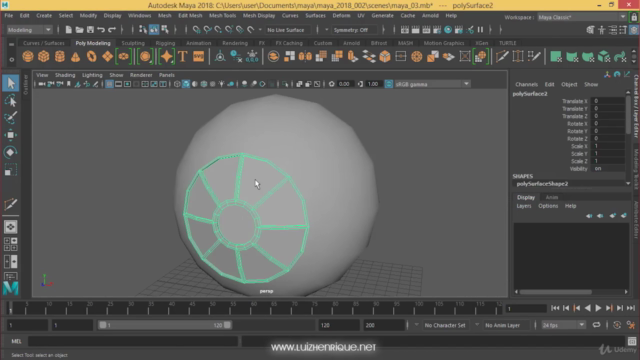Toggle the viewport grid display

[109, 84]
